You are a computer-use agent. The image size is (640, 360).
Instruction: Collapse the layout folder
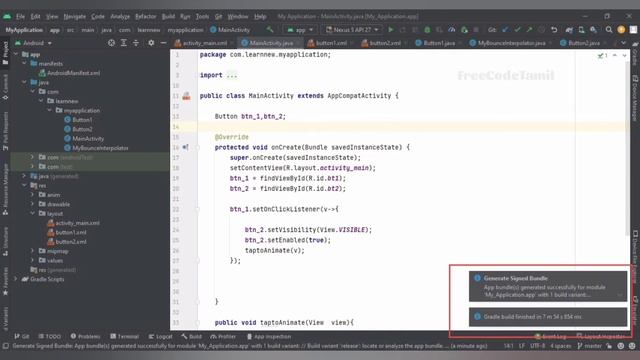(32, 213)
